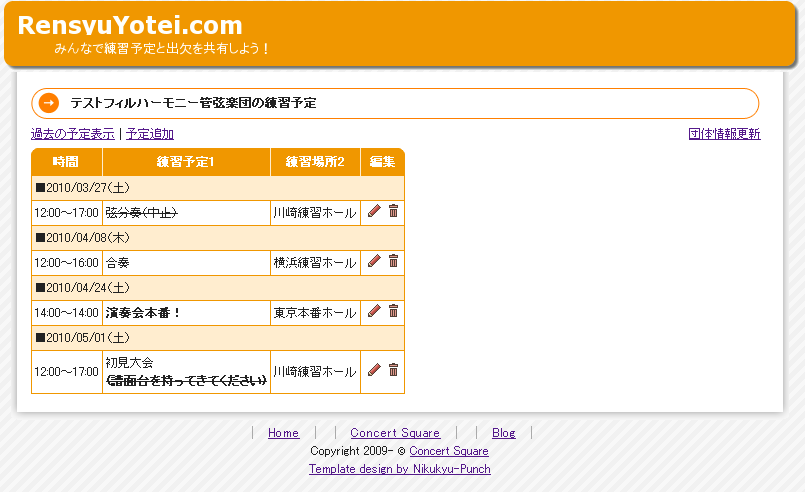The image size is (805, 492).
Task: Select the 2010/04/24(土) date row
Action: tap(218, 288)
